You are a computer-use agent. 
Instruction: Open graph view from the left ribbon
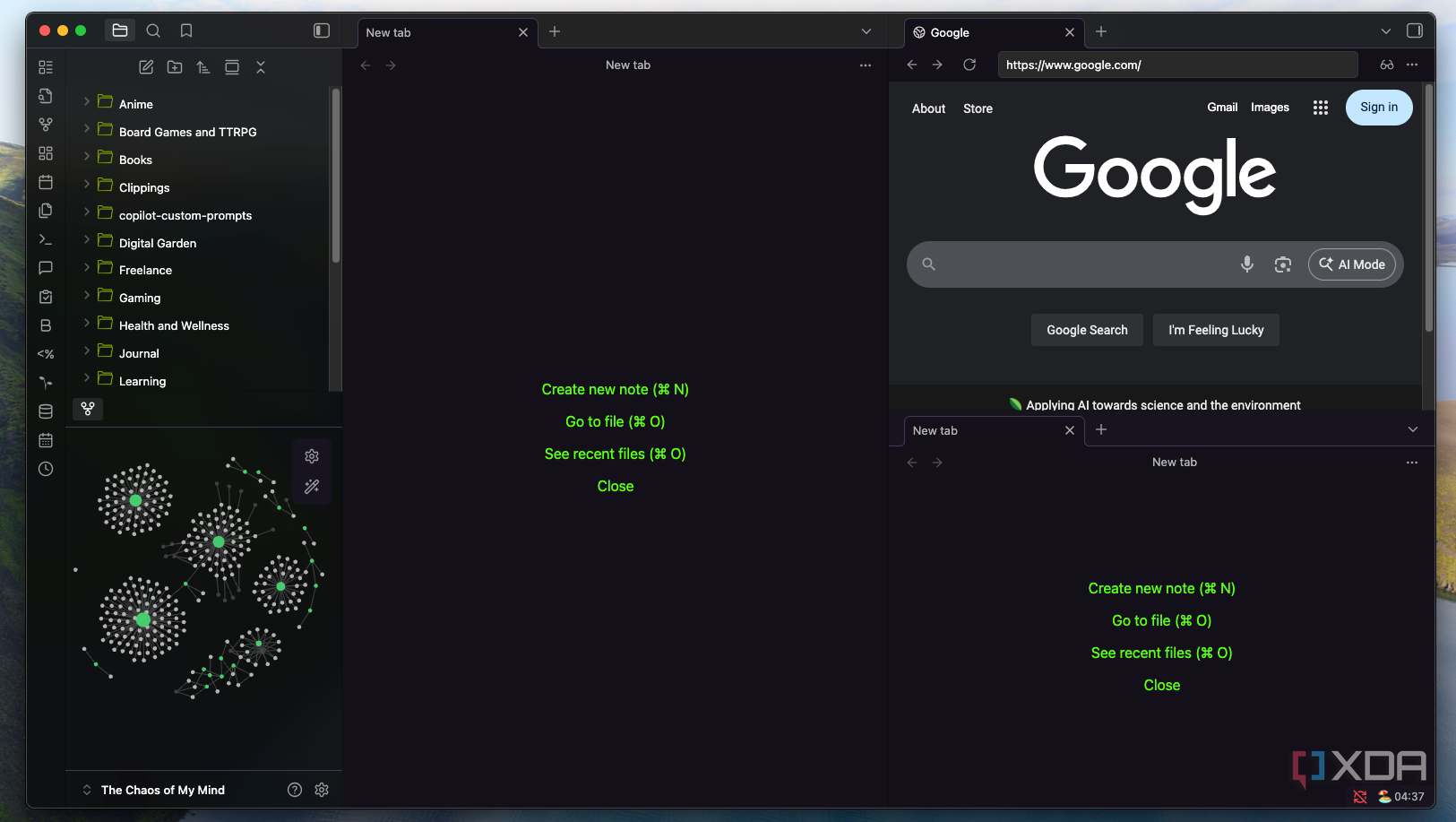pos(46,125)
